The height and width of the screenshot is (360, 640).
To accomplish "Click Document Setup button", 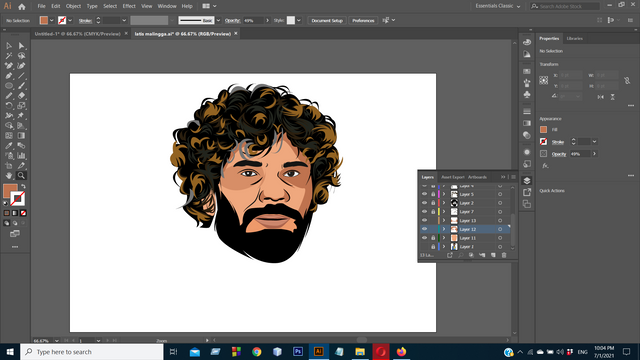I will coord(327,20).
